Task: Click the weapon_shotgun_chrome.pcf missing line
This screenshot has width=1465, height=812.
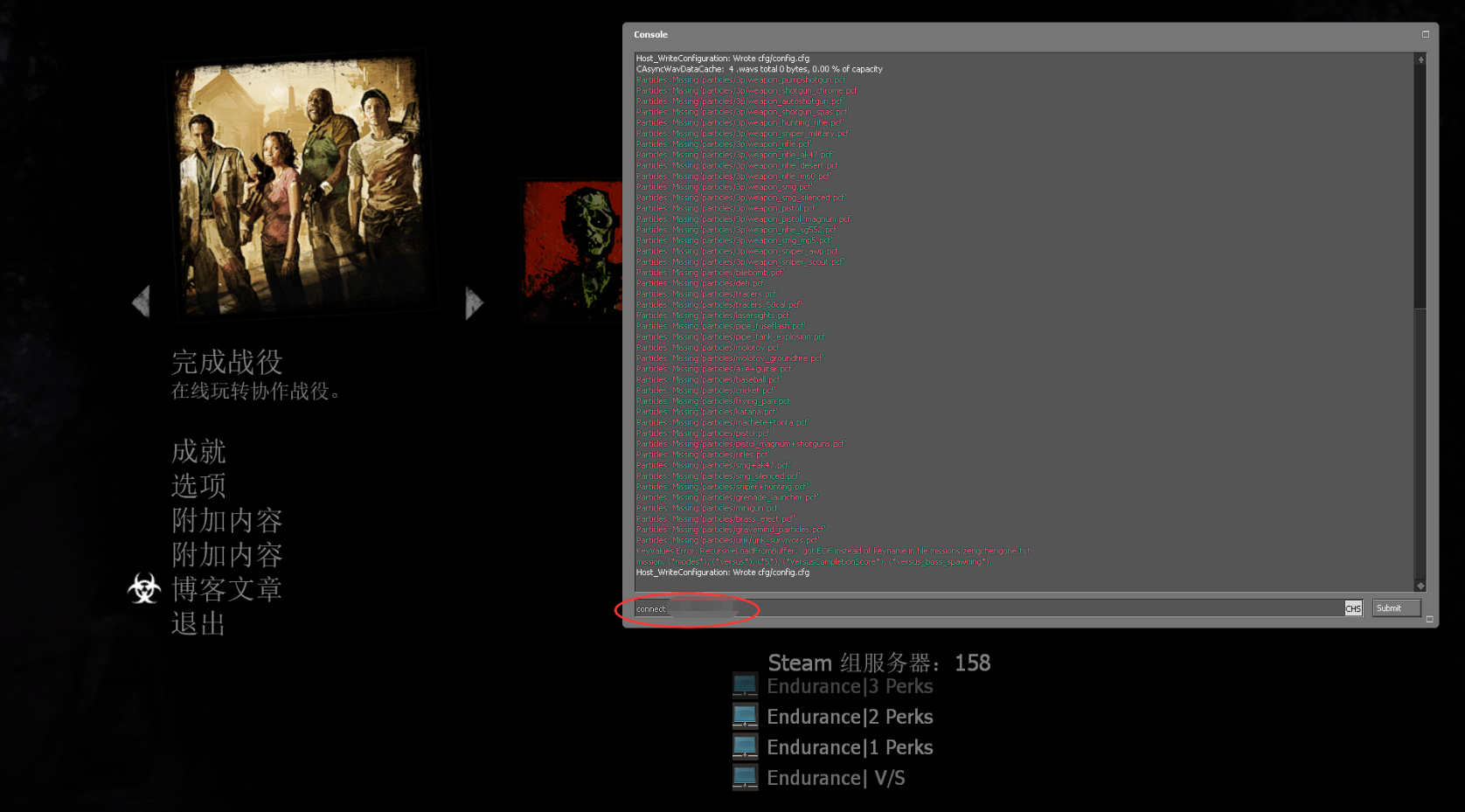Action: point(746,91)
